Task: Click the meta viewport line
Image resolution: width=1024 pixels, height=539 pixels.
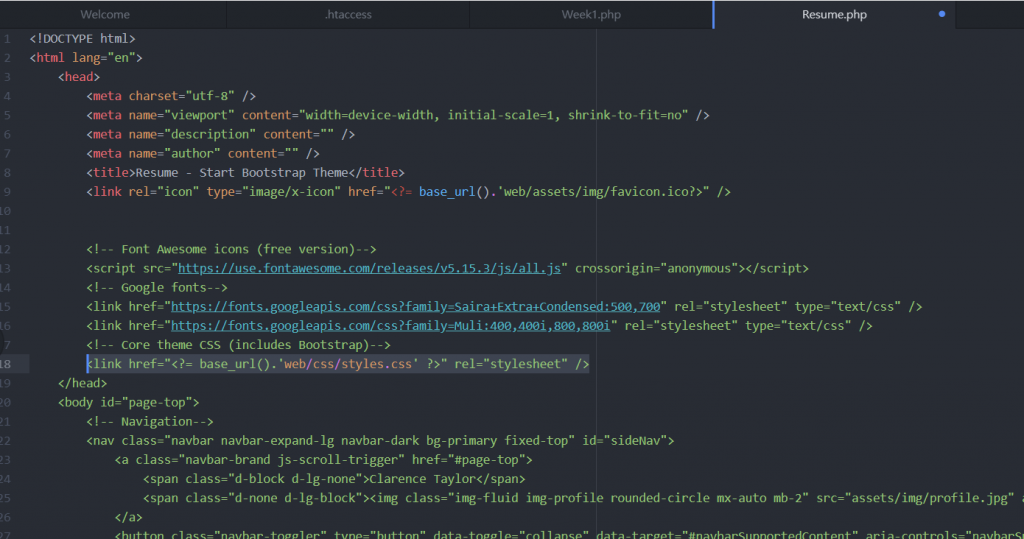Action: pyautogui.click(x=398, y=115)
